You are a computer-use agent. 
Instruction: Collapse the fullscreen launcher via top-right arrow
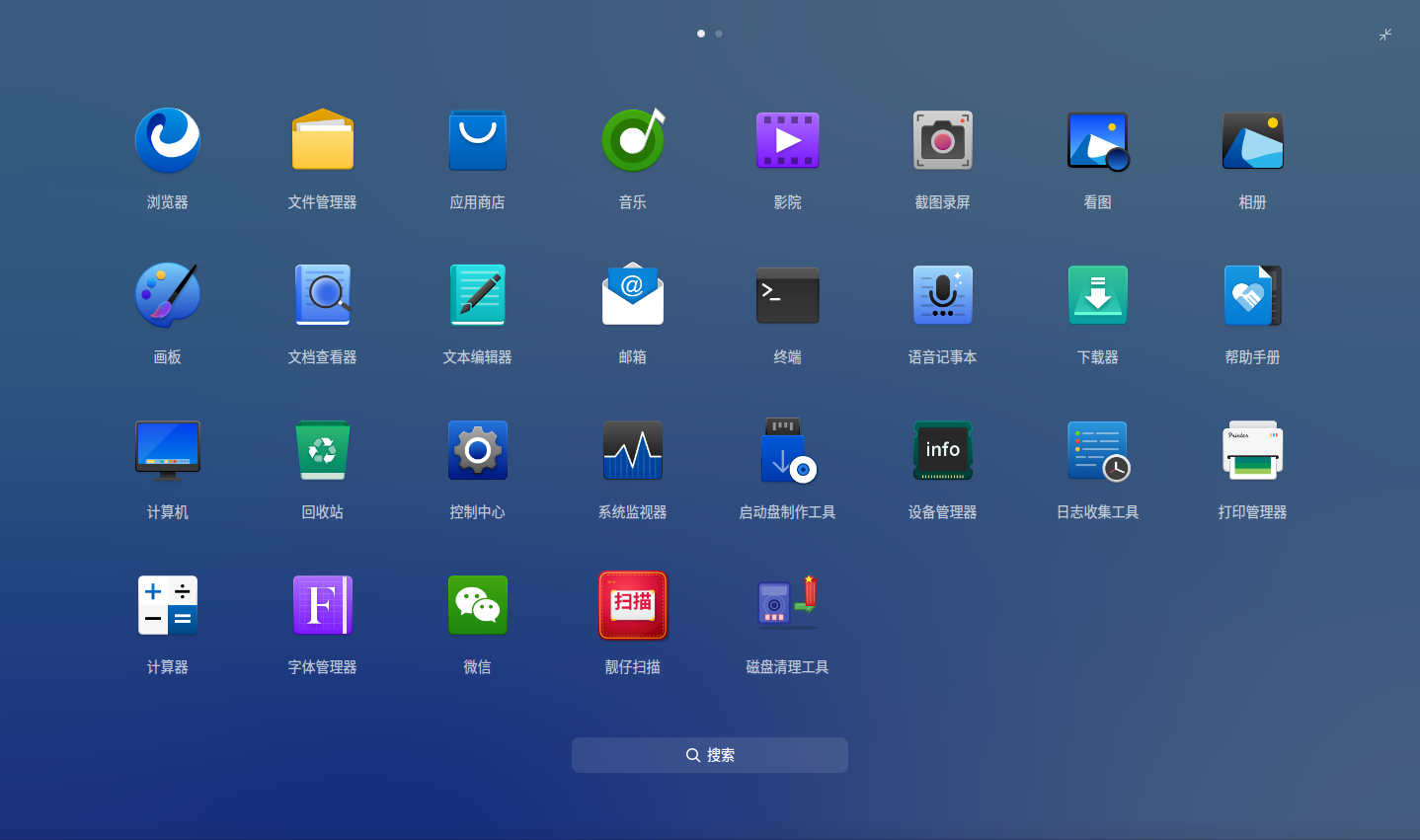(x=1384, y=35)
